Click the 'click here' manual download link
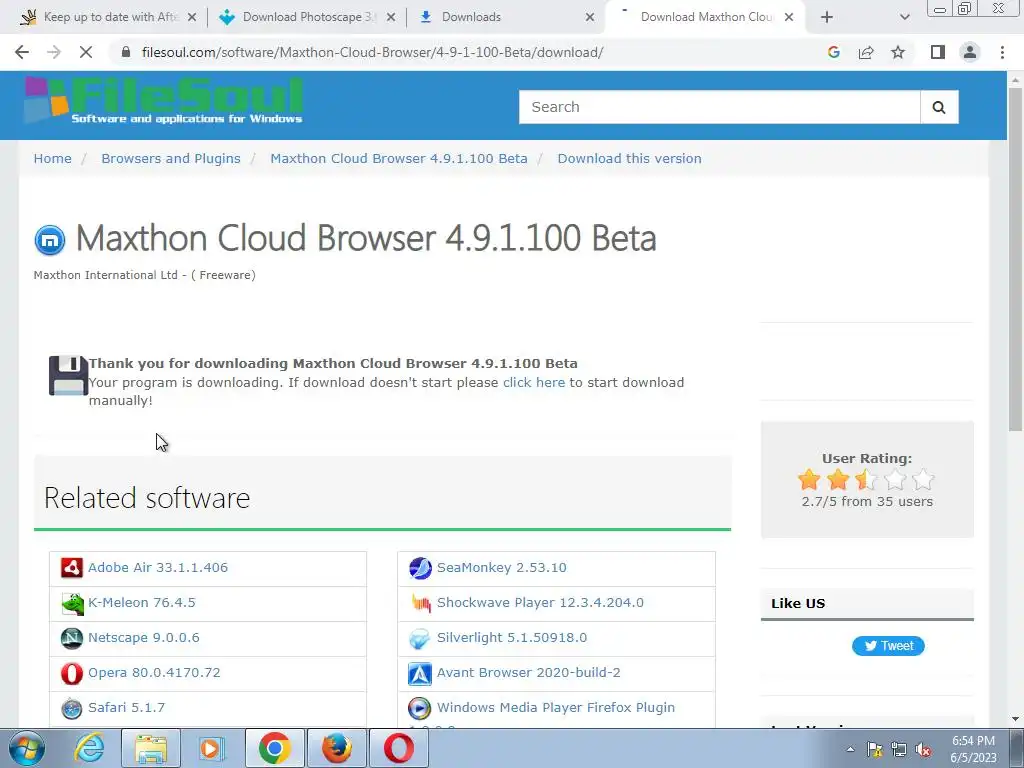Image resolution: width=1024 pixels, height=768 pixels. coord(534,383)
